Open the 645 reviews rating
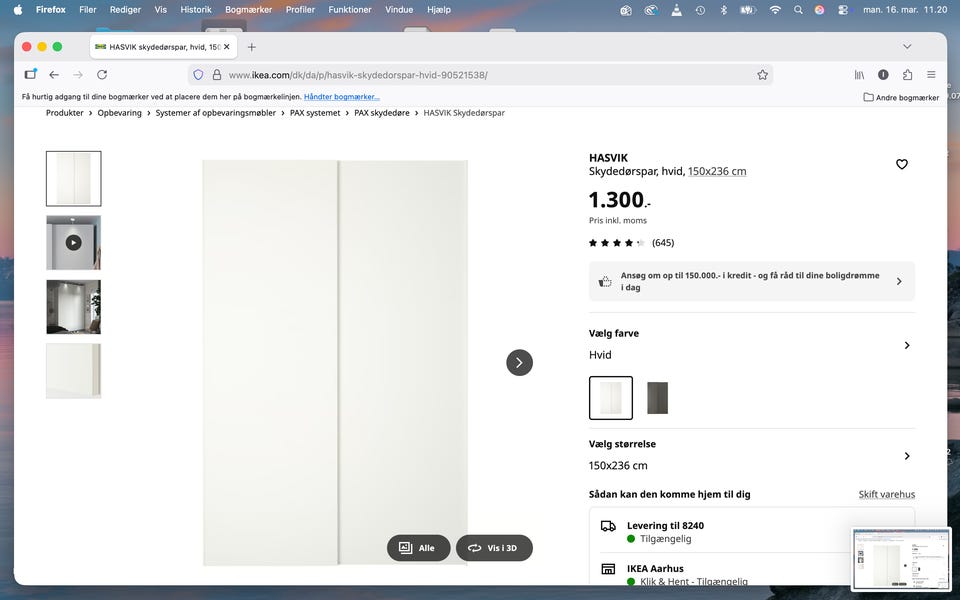Image resolution: width=960 pixels, height=600 pixels. point(631,243)
